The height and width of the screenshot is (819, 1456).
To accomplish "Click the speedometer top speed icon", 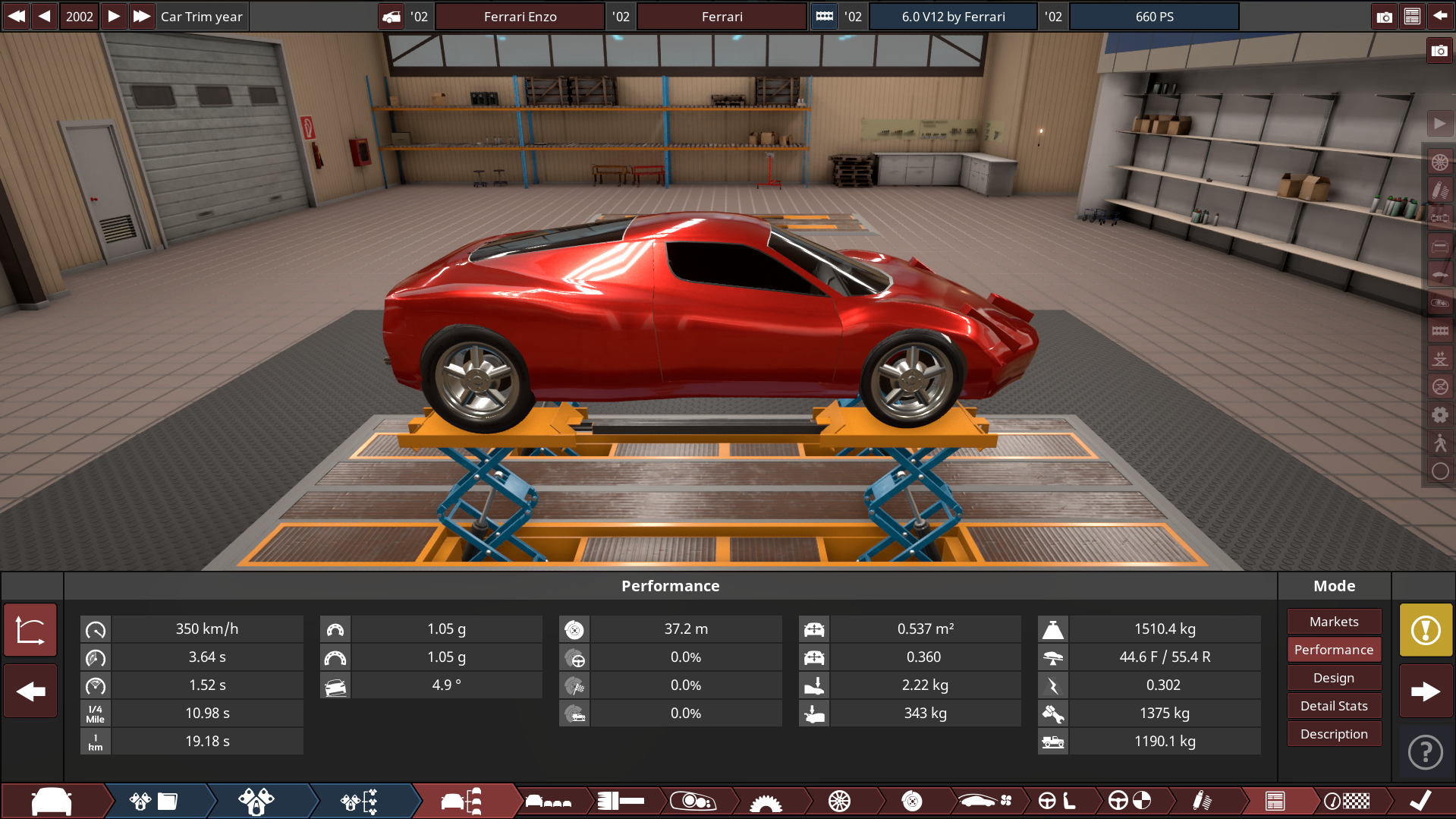I will [96, 629].
